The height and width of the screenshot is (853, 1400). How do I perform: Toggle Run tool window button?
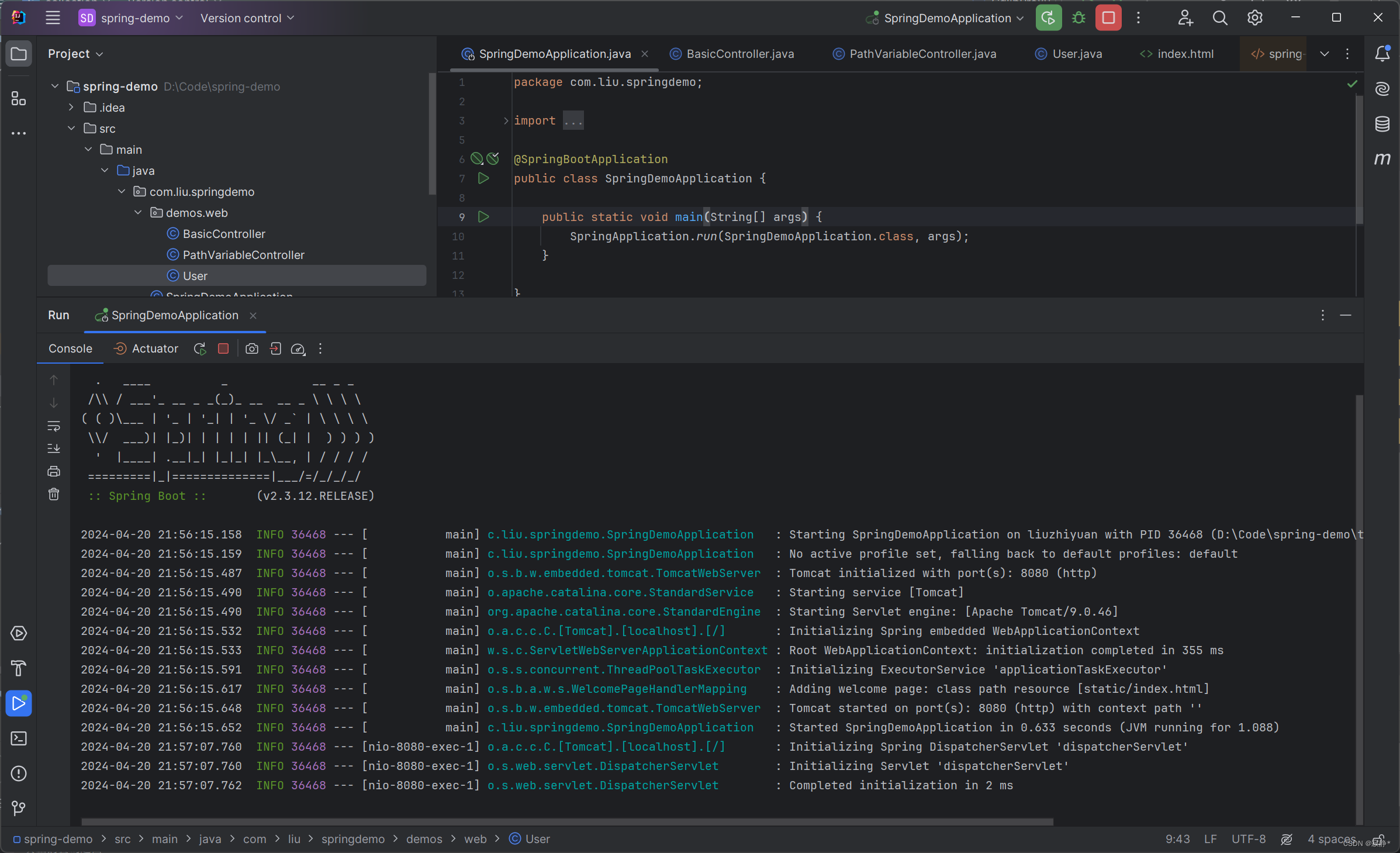(x=19, y=703)
